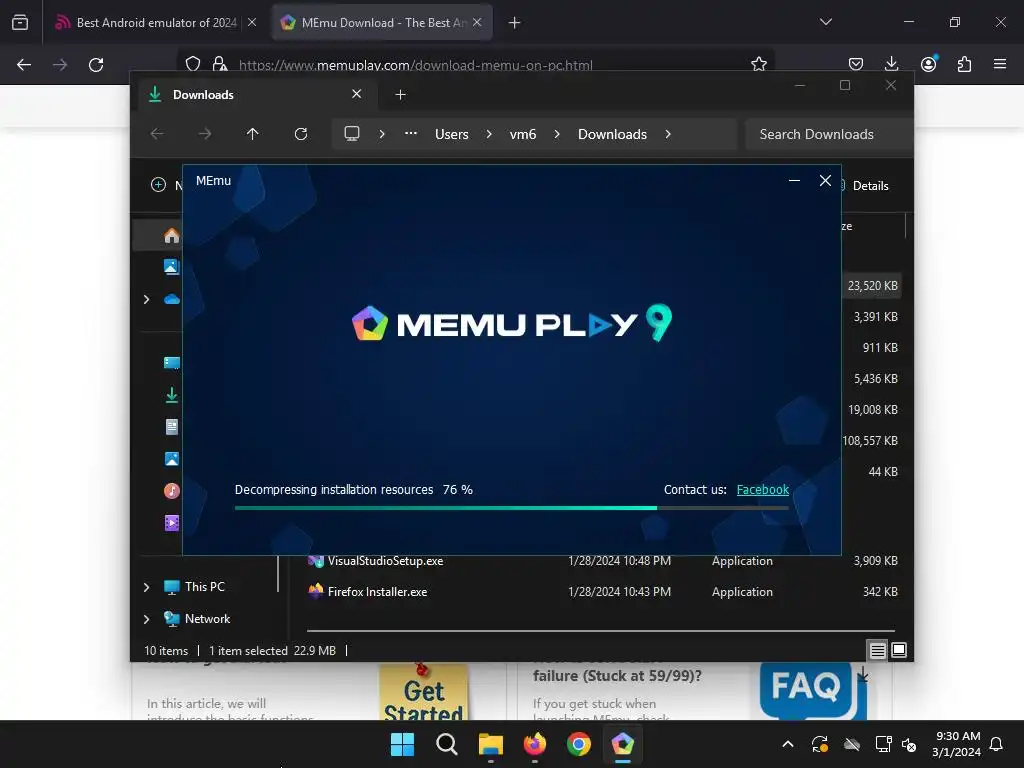Go up one folder level in File Explorer

[x=253, y=134]
